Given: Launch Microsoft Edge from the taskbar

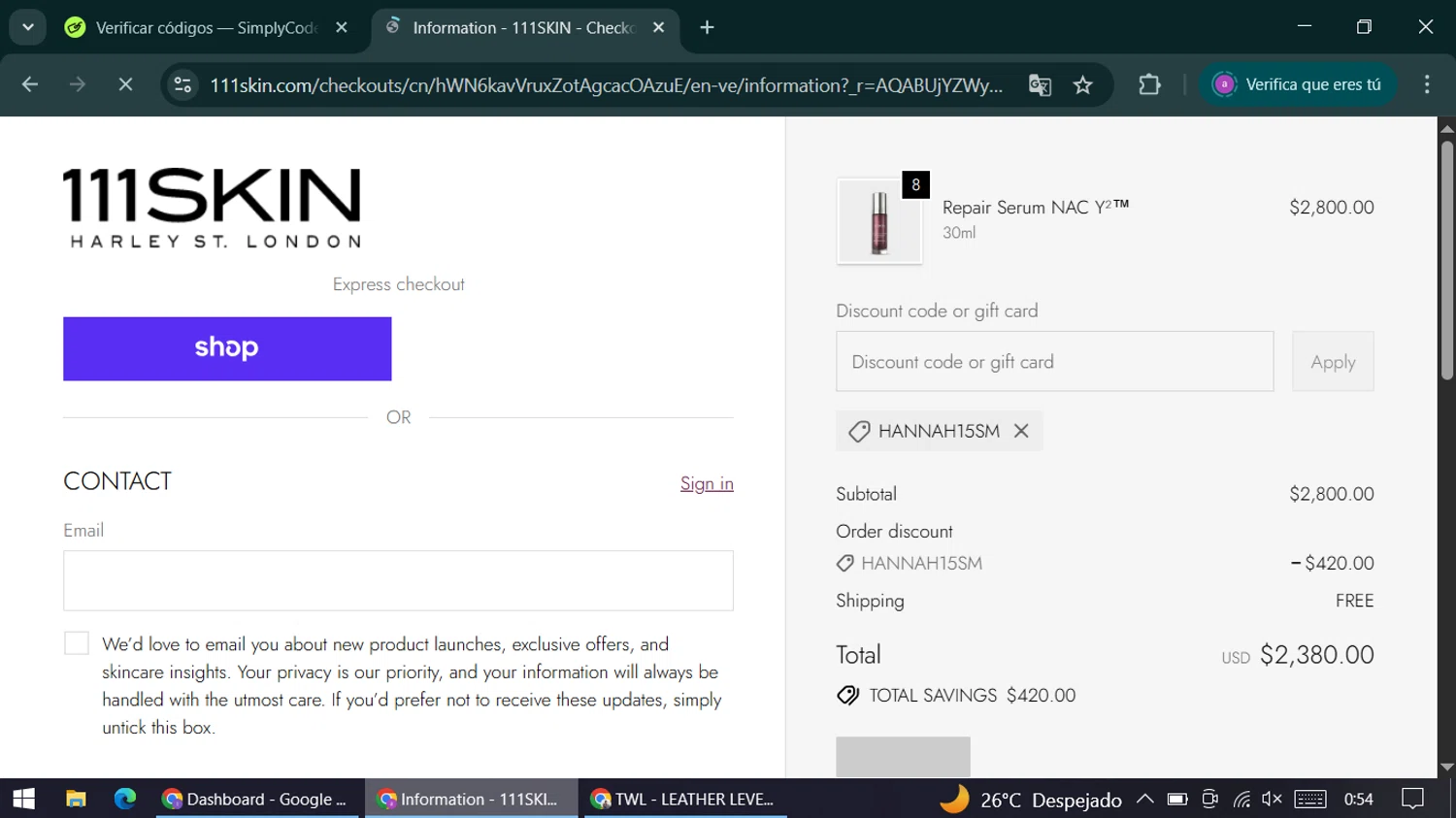Looking at the screenshot, I should [125, 799].
